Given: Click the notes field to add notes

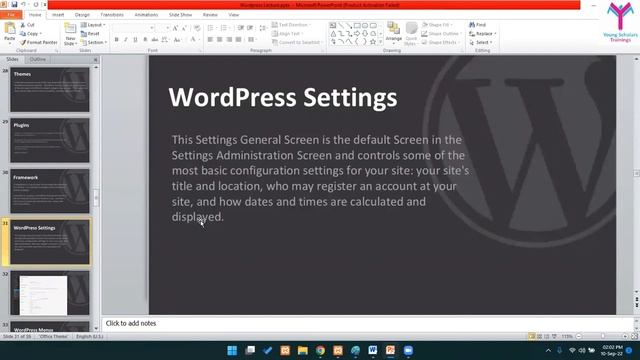Looking at the screenshot, I should point(367,323).
